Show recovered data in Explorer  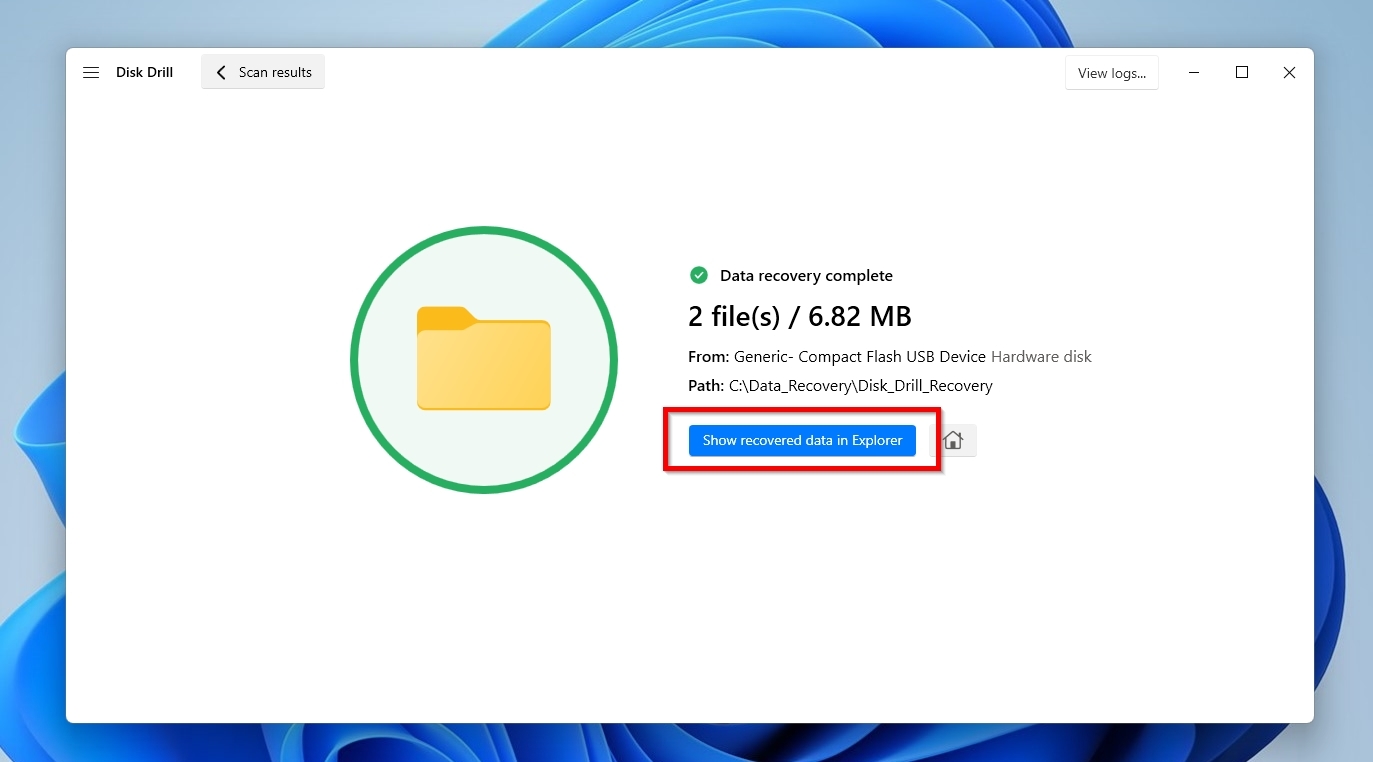coord(802,440)
